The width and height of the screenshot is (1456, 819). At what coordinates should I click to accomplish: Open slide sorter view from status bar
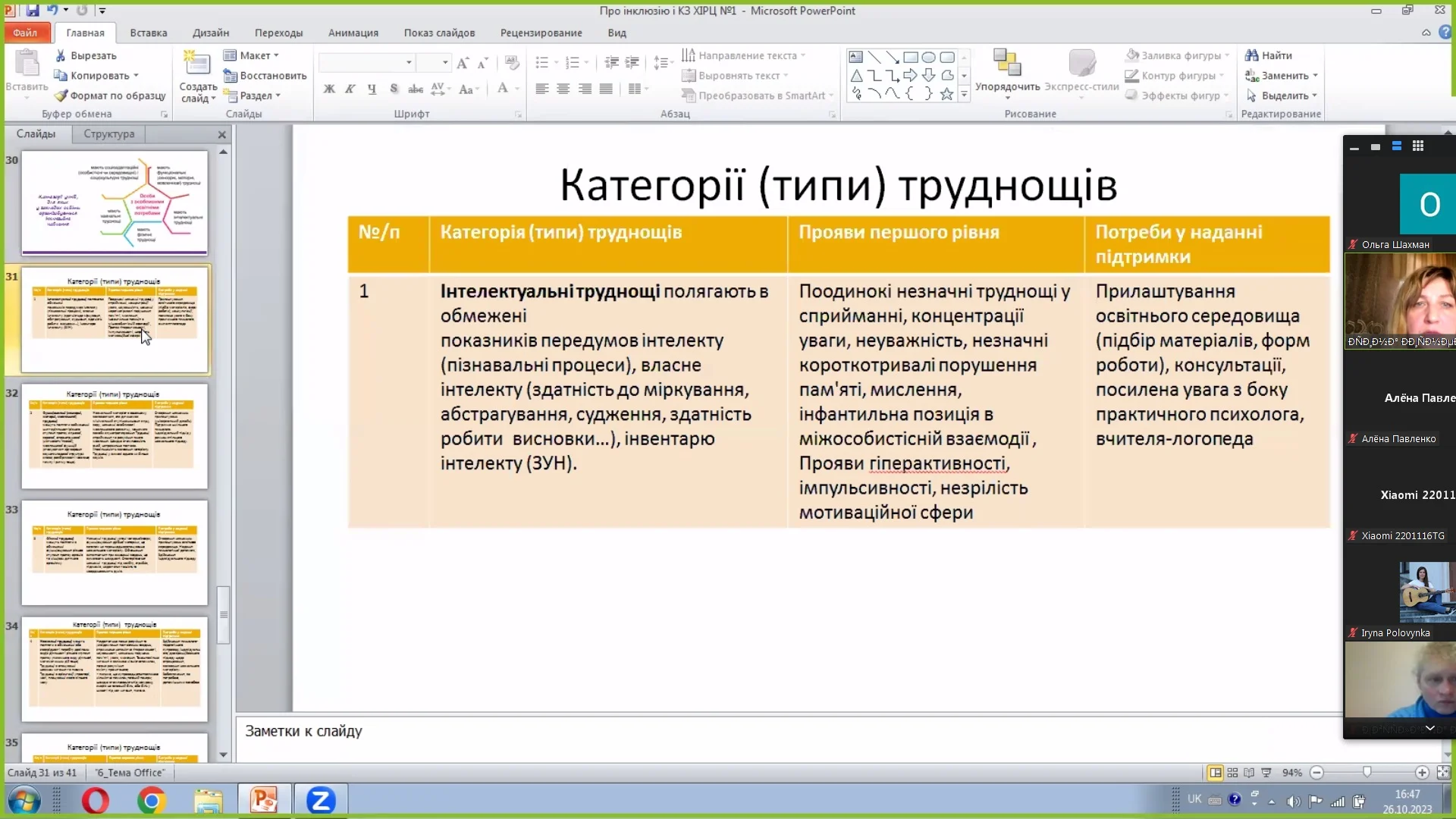pos(1232,773)
